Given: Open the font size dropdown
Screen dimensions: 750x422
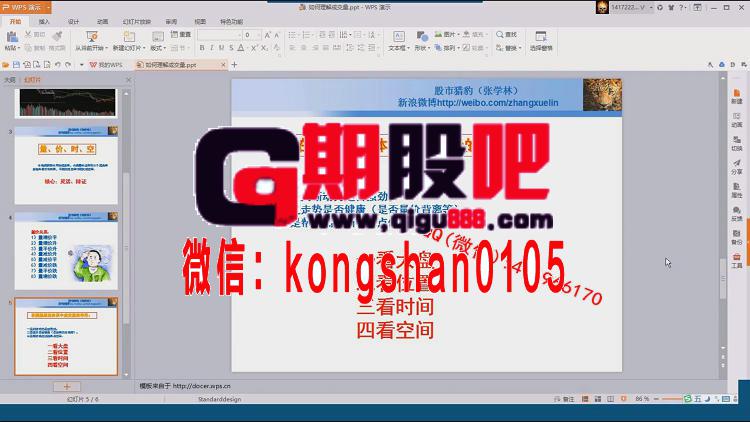Looking at the screenshot, I should [259, 35].
